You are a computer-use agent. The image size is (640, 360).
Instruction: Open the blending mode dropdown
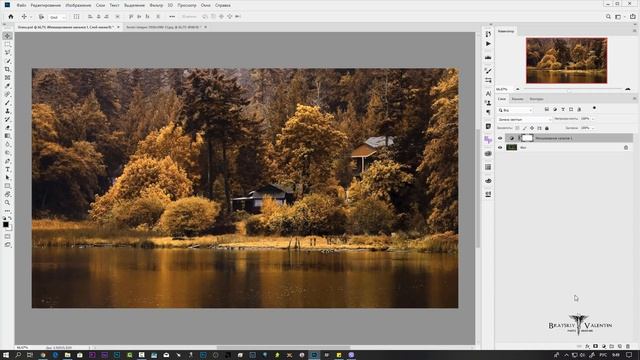click(524, 119)
